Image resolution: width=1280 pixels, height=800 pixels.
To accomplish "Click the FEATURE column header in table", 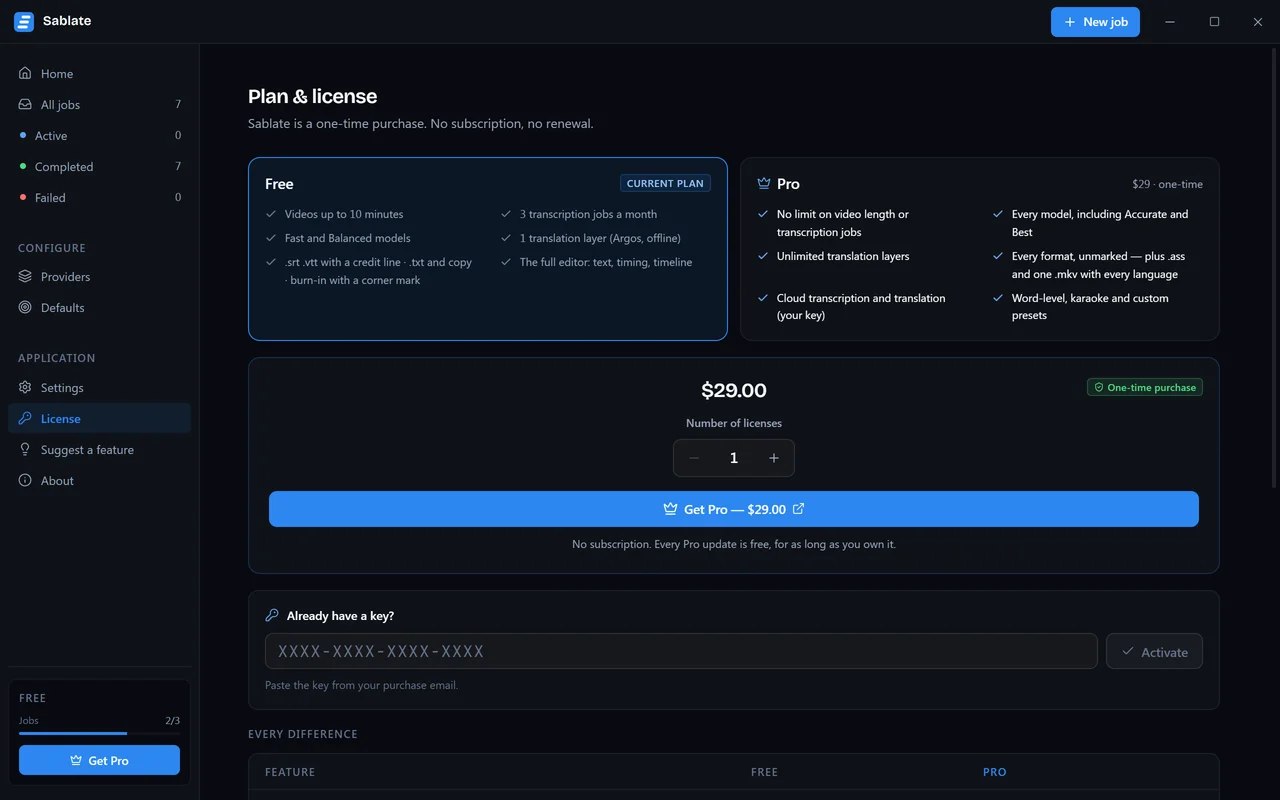I will pos(290,772).
